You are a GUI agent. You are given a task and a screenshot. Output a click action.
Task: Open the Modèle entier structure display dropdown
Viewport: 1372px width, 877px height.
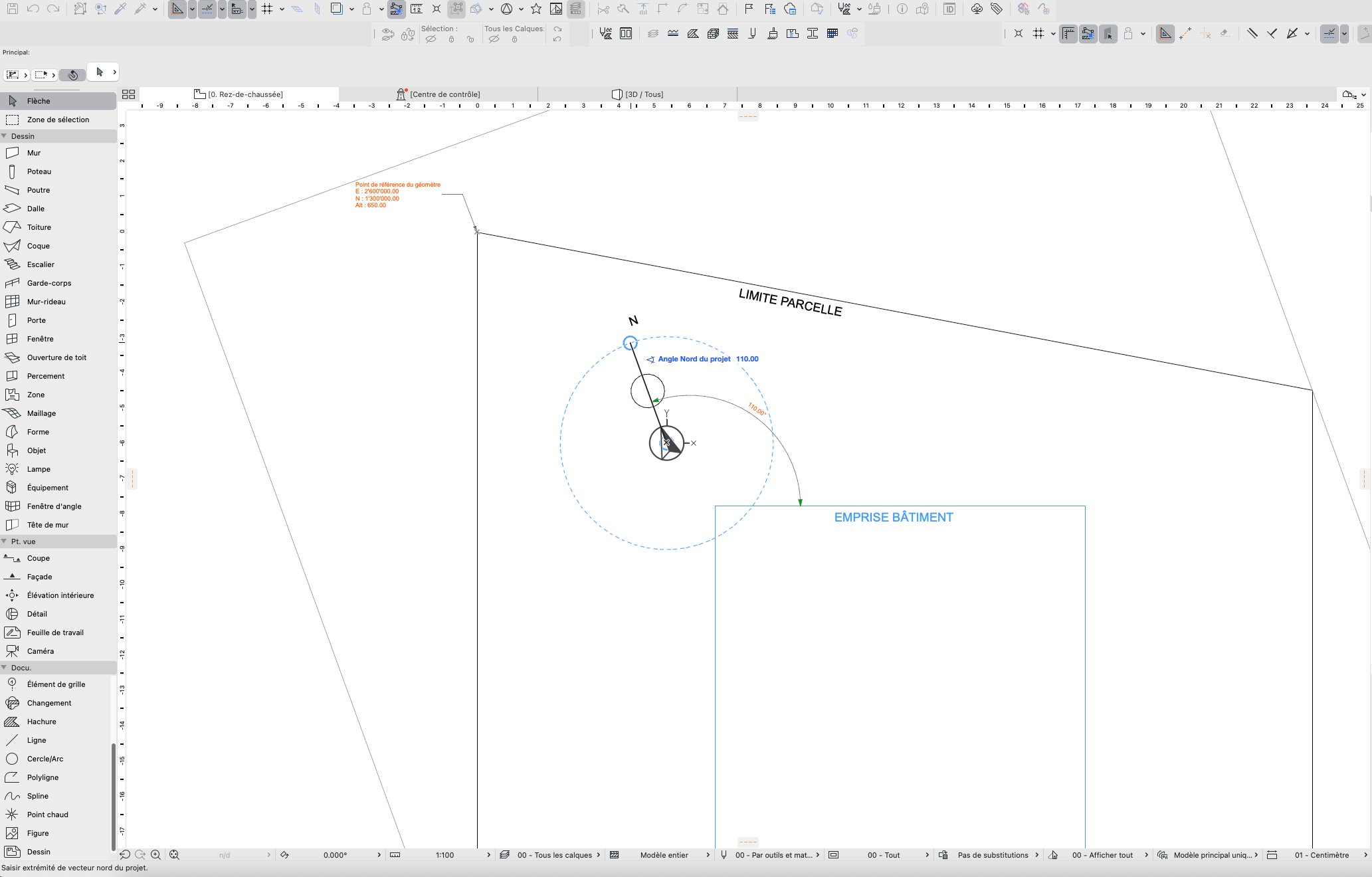pos(660,855)
